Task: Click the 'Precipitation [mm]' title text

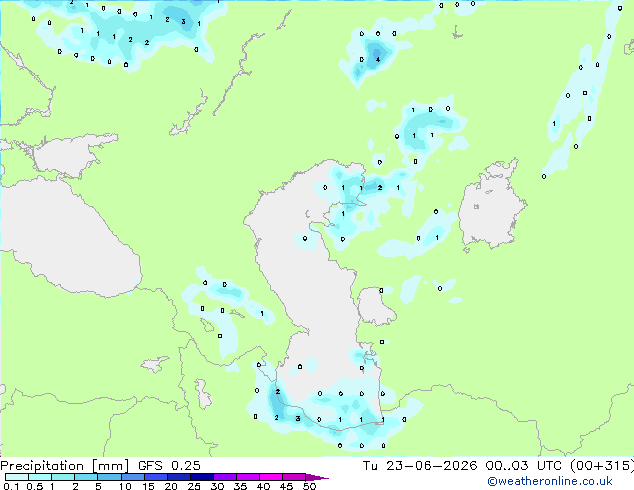Action: [65, 466]
